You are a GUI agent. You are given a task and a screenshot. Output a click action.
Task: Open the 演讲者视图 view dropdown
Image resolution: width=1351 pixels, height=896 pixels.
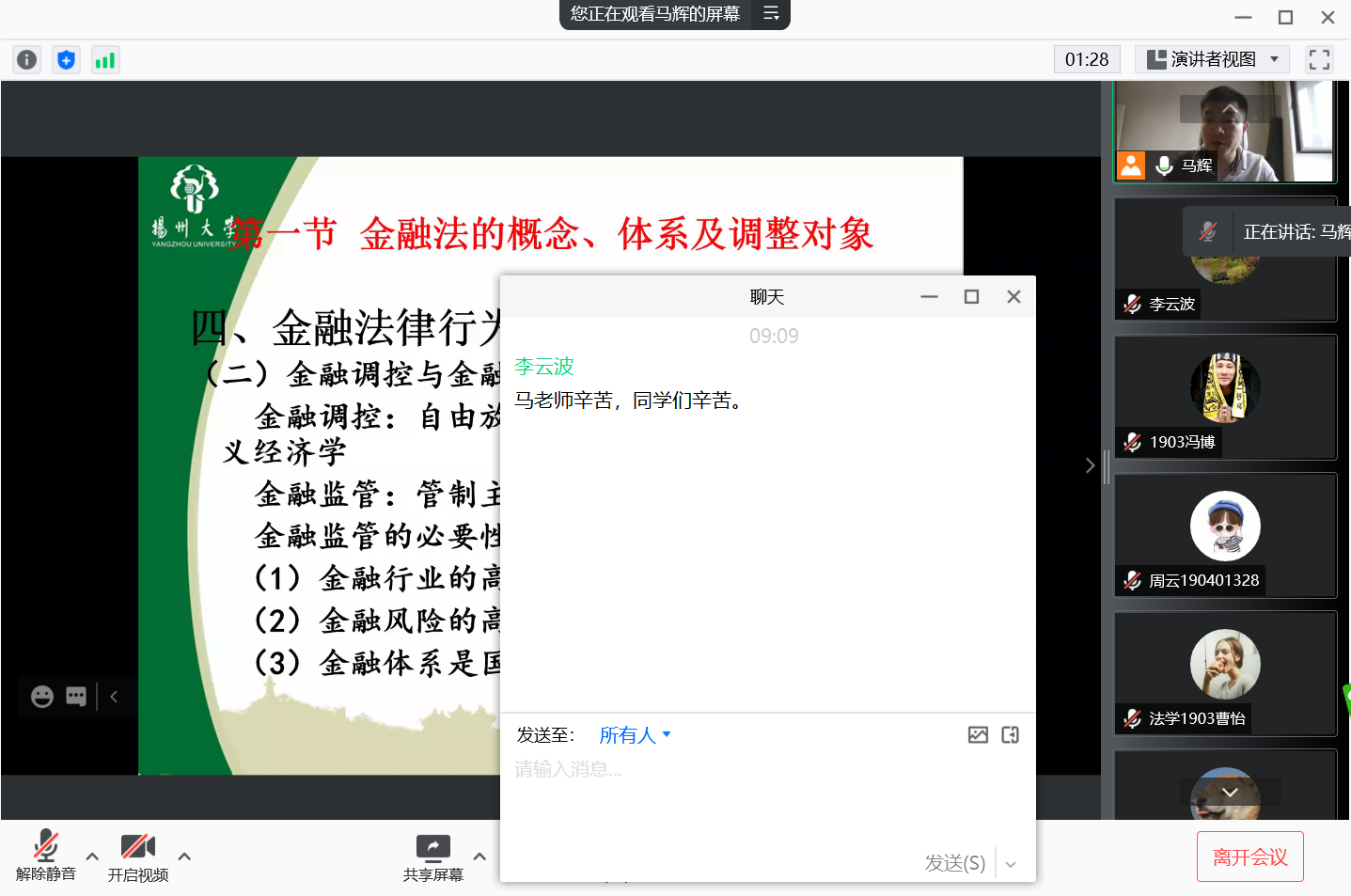click(1212, 60)
